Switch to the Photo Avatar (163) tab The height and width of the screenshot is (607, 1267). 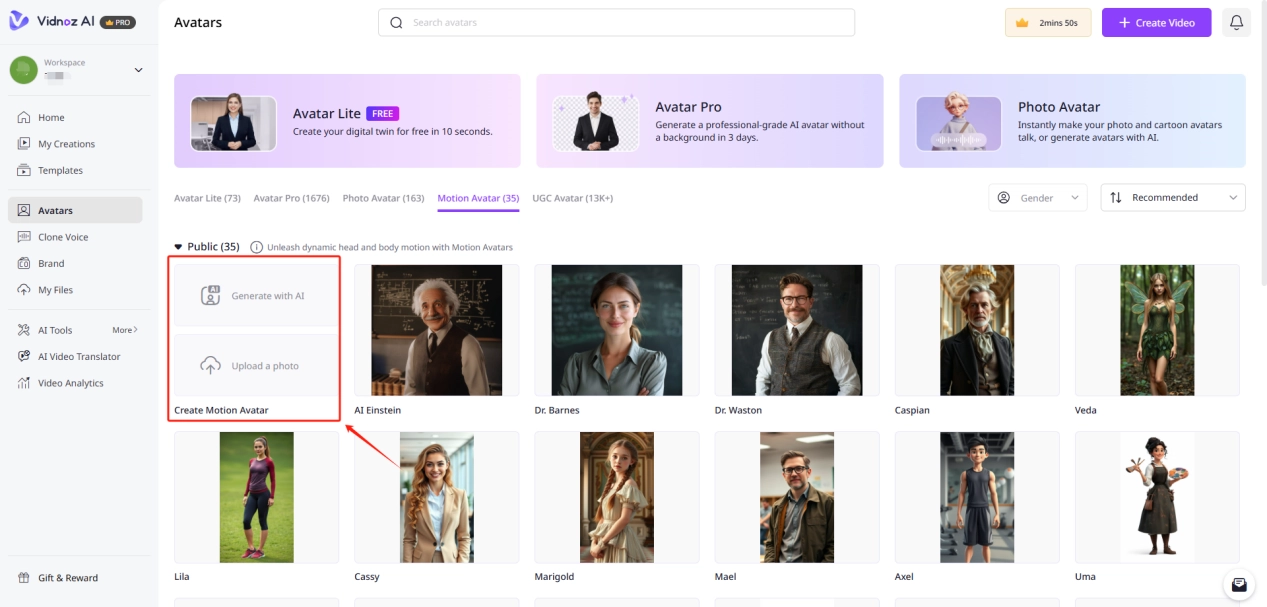pos(383,198)
